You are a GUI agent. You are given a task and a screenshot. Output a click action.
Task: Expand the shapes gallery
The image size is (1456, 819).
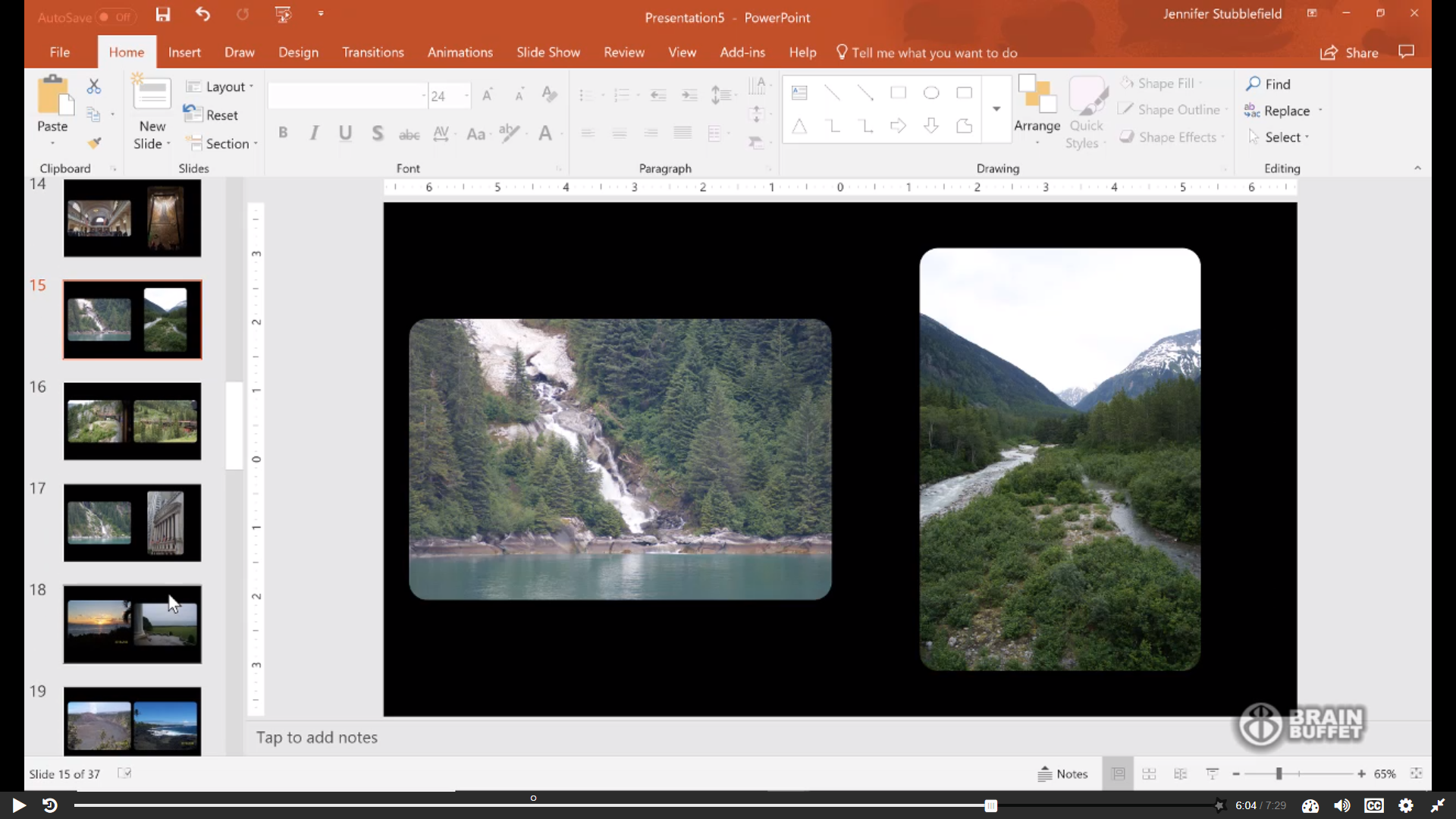pos(996,108)
